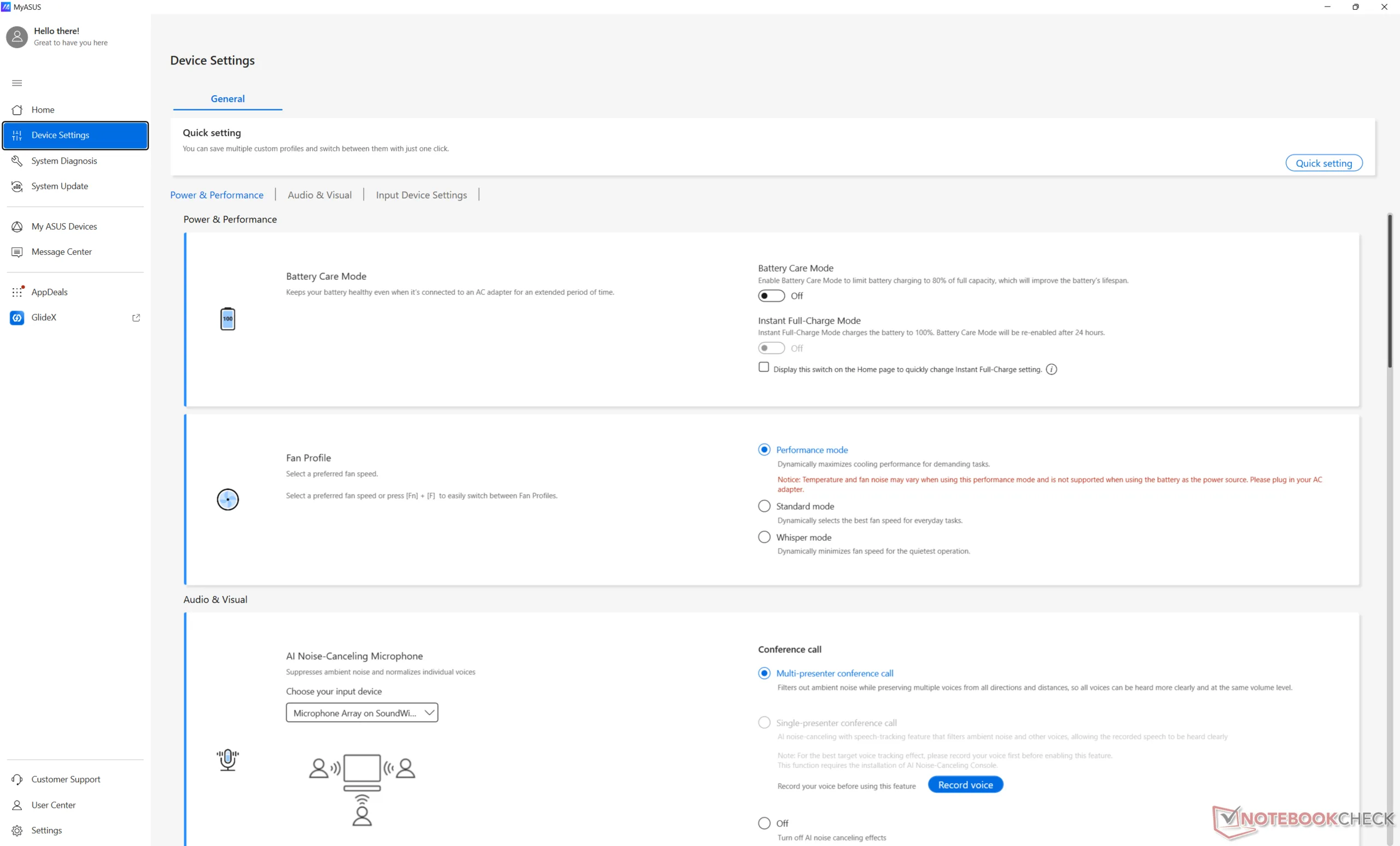This screenshot has height=846, width=1400.
Task: Click the System Update icon
Action: [x=17, y=186]
